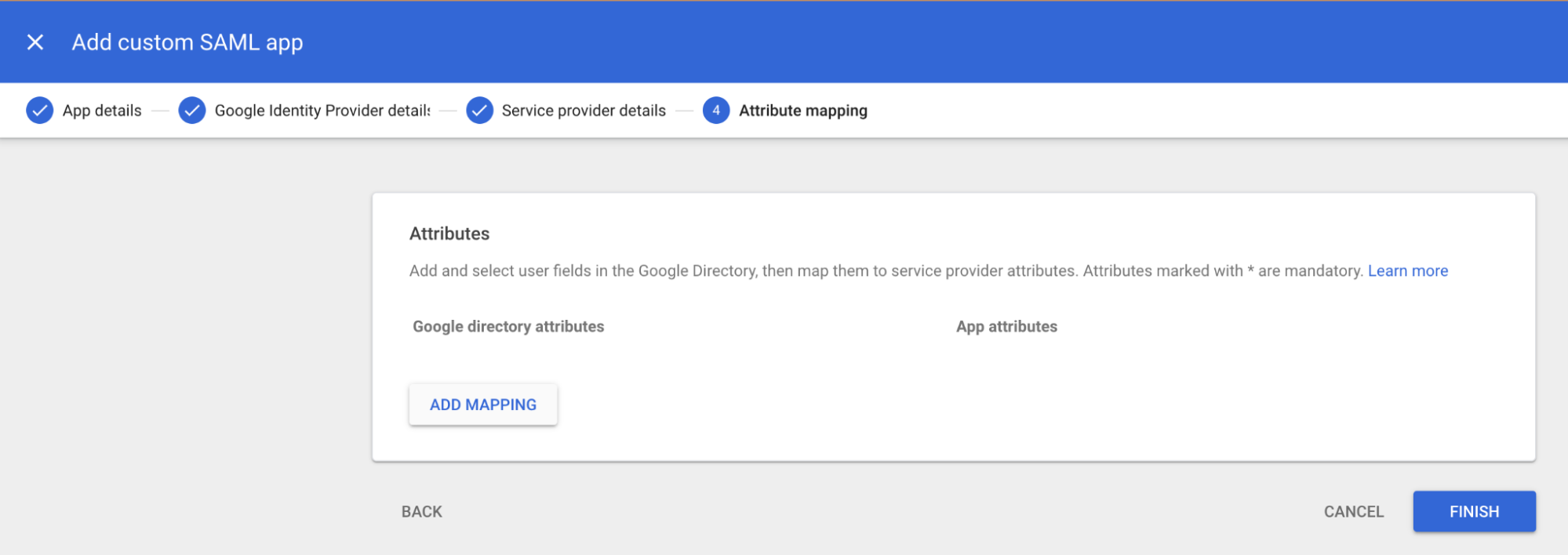Click the App details checkmark icon
The image size is (1568, 555).
[x=39, y=111]
